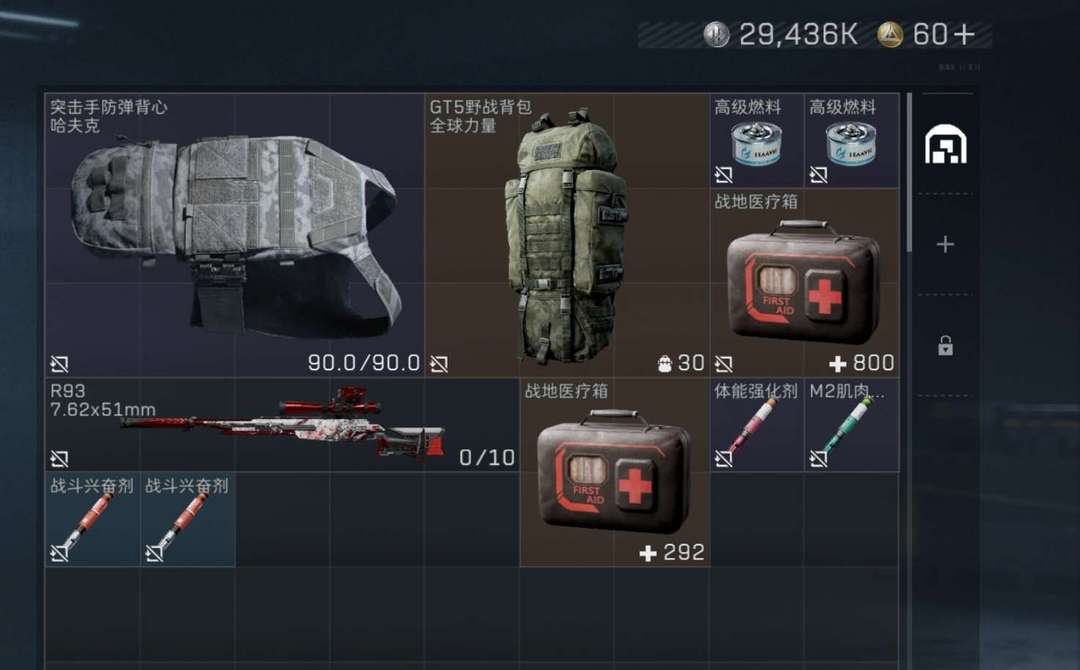The height and width of the screenshot is (670, 1080).
Task: Click the silver currency coin icon
Action: (x=716, y=34)
